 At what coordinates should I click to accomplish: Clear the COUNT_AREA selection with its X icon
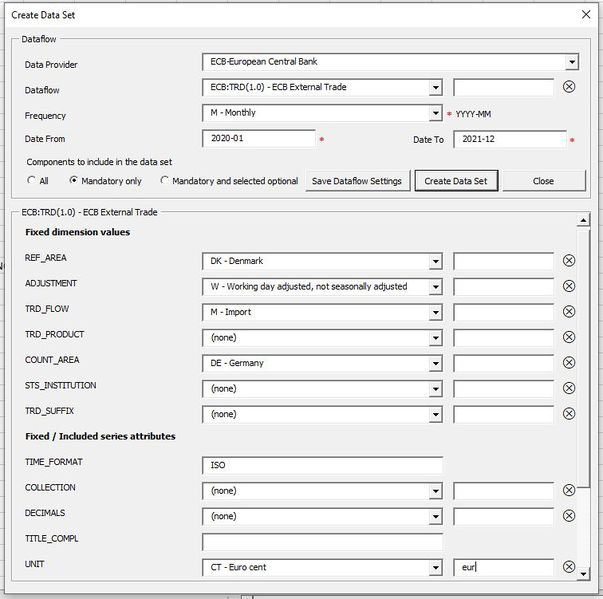click(x=569, y=363)
